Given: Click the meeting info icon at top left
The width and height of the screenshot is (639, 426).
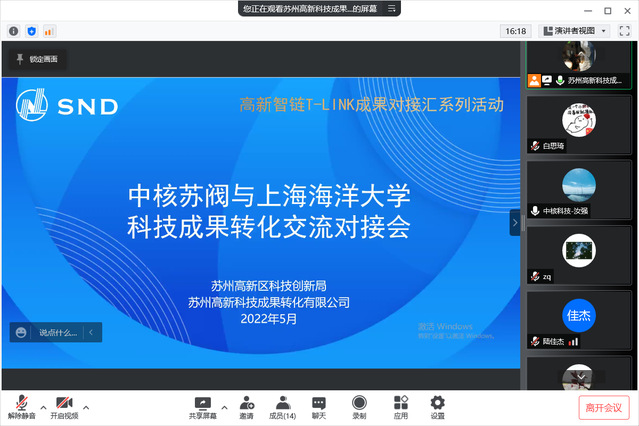Looking at the screenshot, I should tap(14, 31).
